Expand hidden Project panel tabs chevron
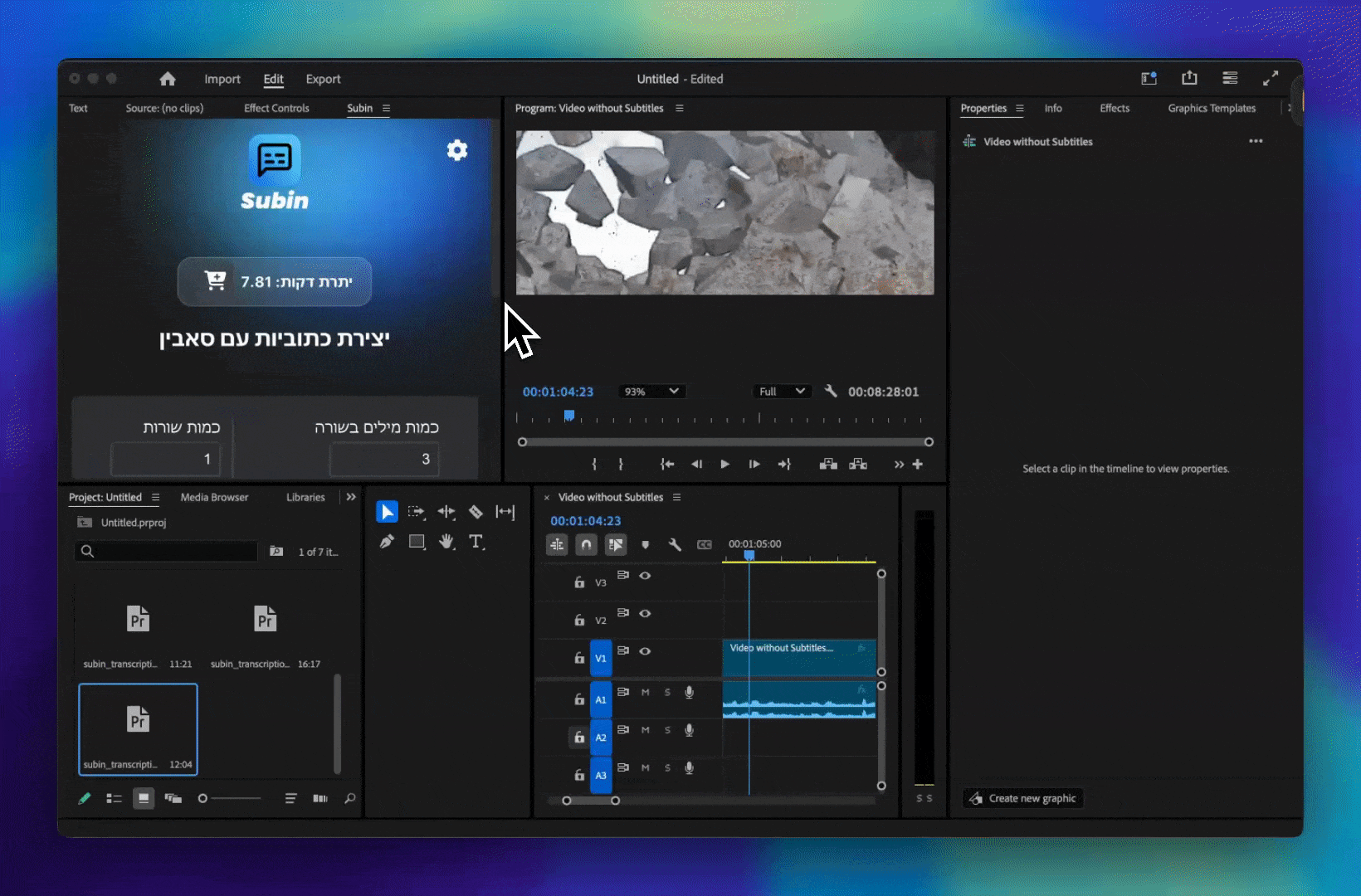This screenshot has width=1361, height=896. 351,498
